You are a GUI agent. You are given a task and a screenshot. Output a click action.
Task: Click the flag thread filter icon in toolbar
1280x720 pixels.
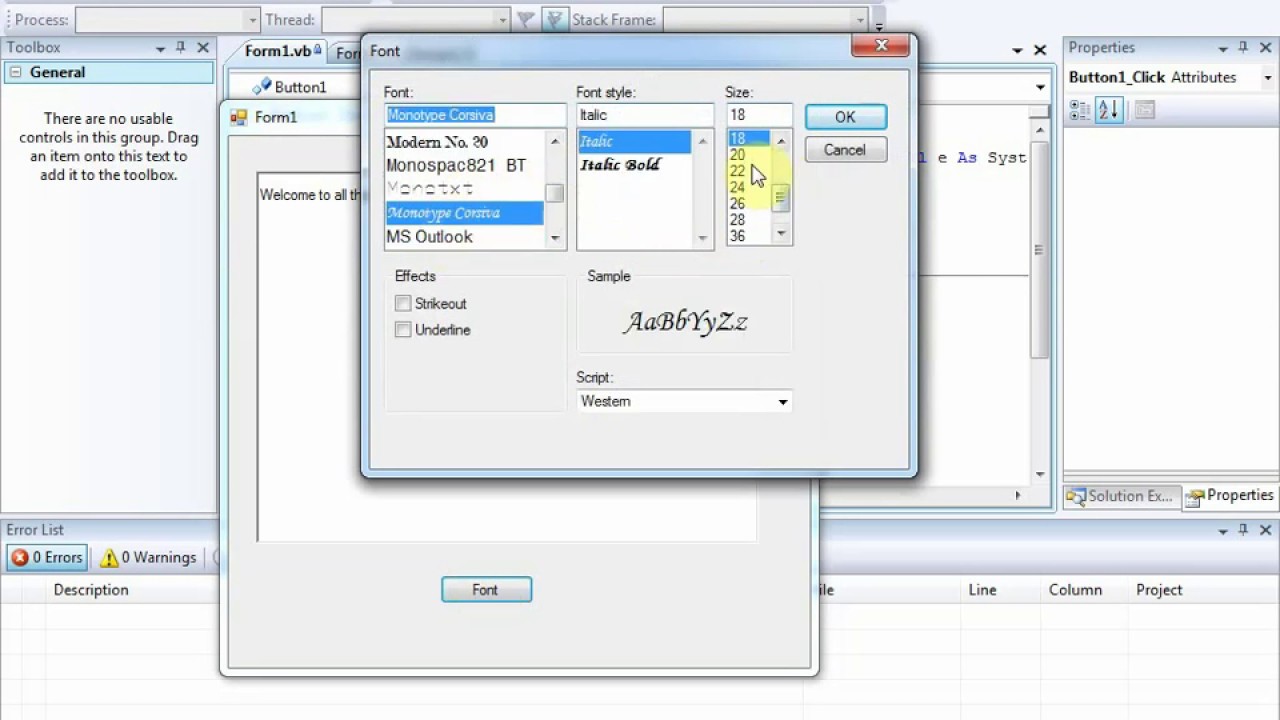click(x=525, y=19)
